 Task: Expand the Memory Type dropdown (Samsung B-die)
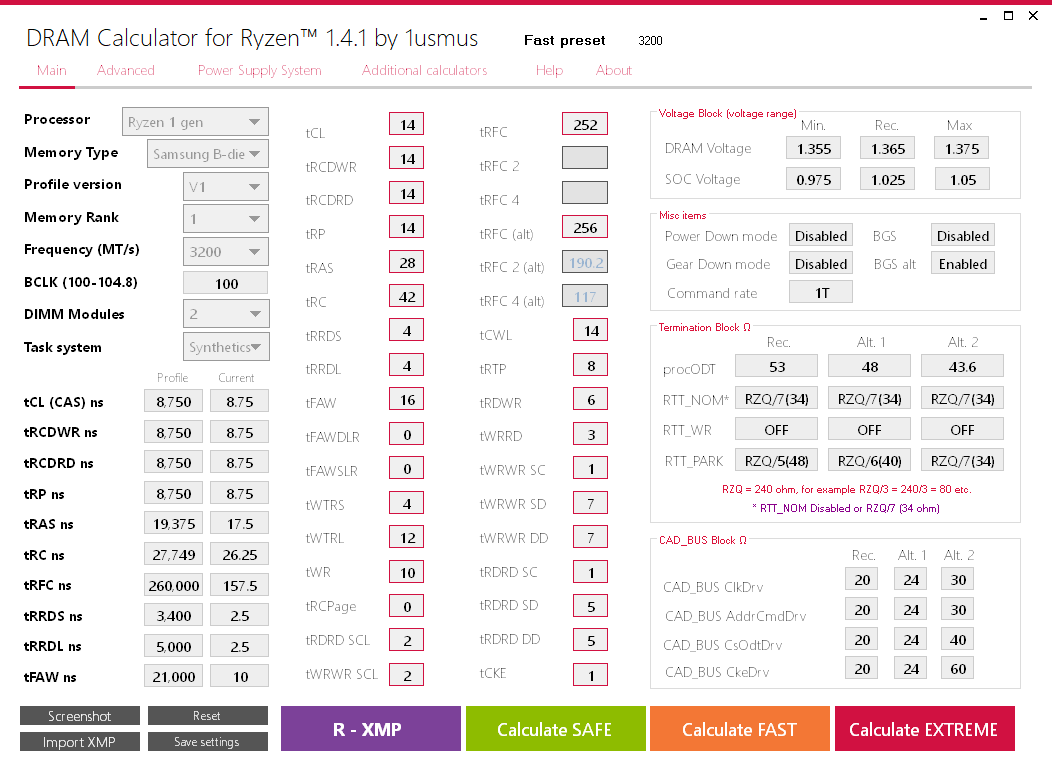click(x=208, y=154)
